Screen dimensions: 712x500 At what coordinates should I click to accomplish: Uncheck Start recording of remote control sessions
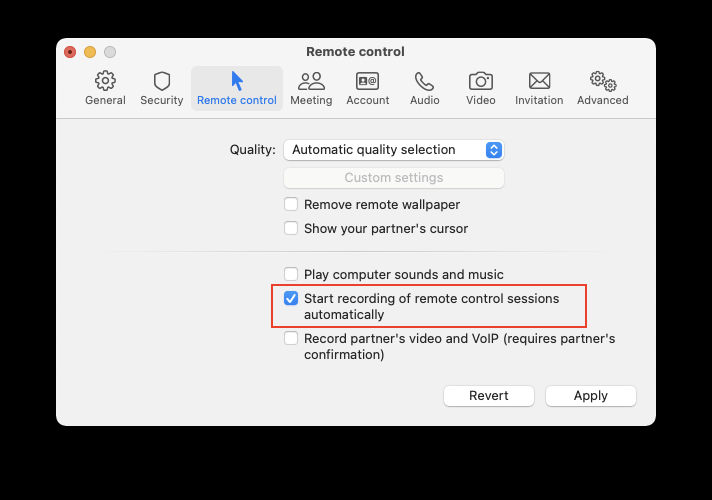tap(291, 298)
